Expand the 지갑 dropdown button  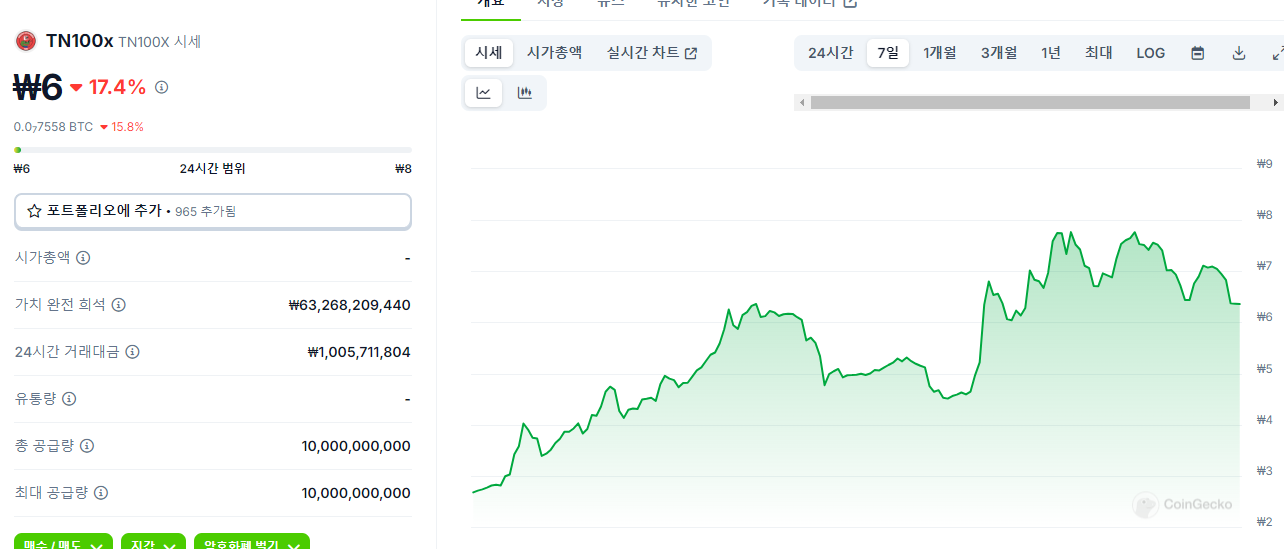tap(153, 545)
